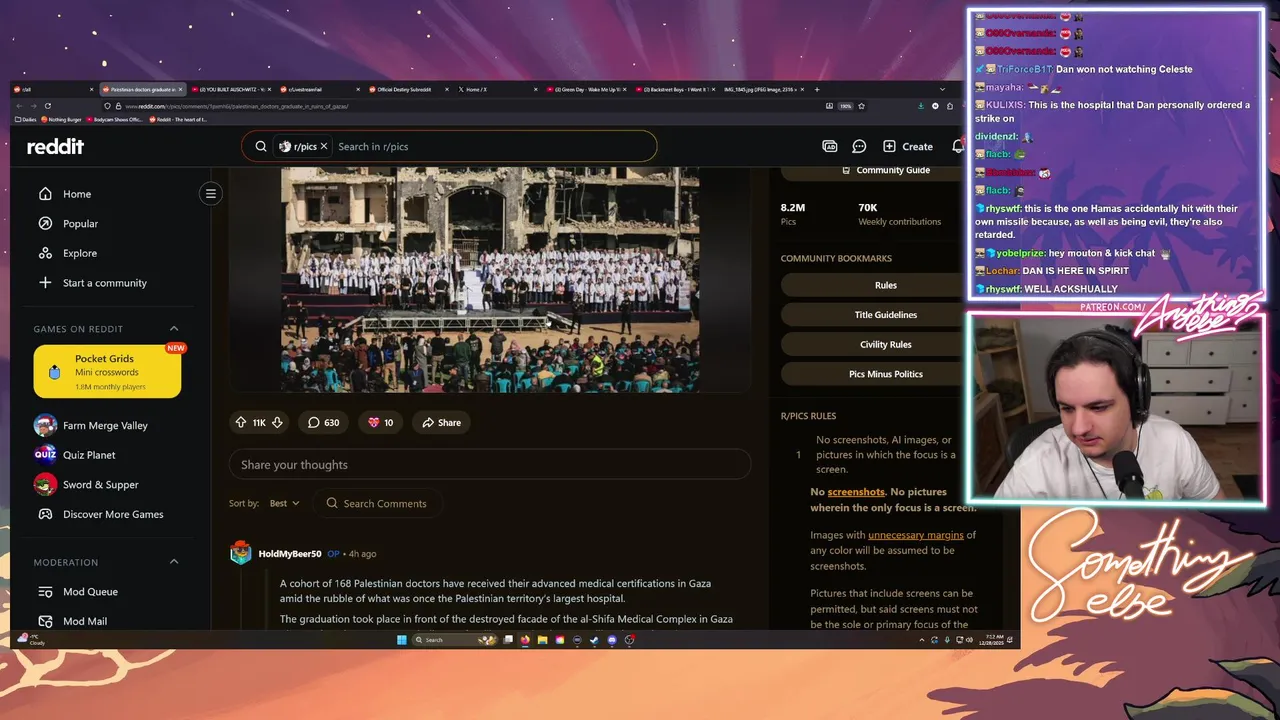Upvote the post
Image resolution: width=1280 pixels, height=720 pixels.
pos(241,422)
